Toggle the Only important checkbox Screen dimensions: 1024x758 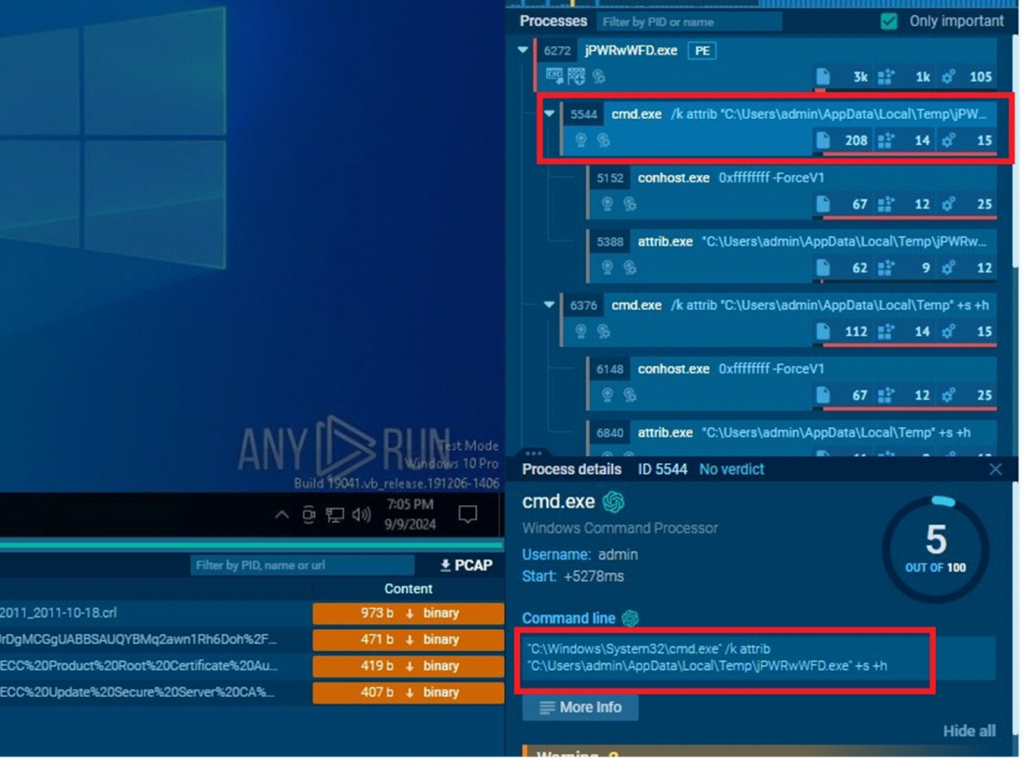tap(889, 20)
